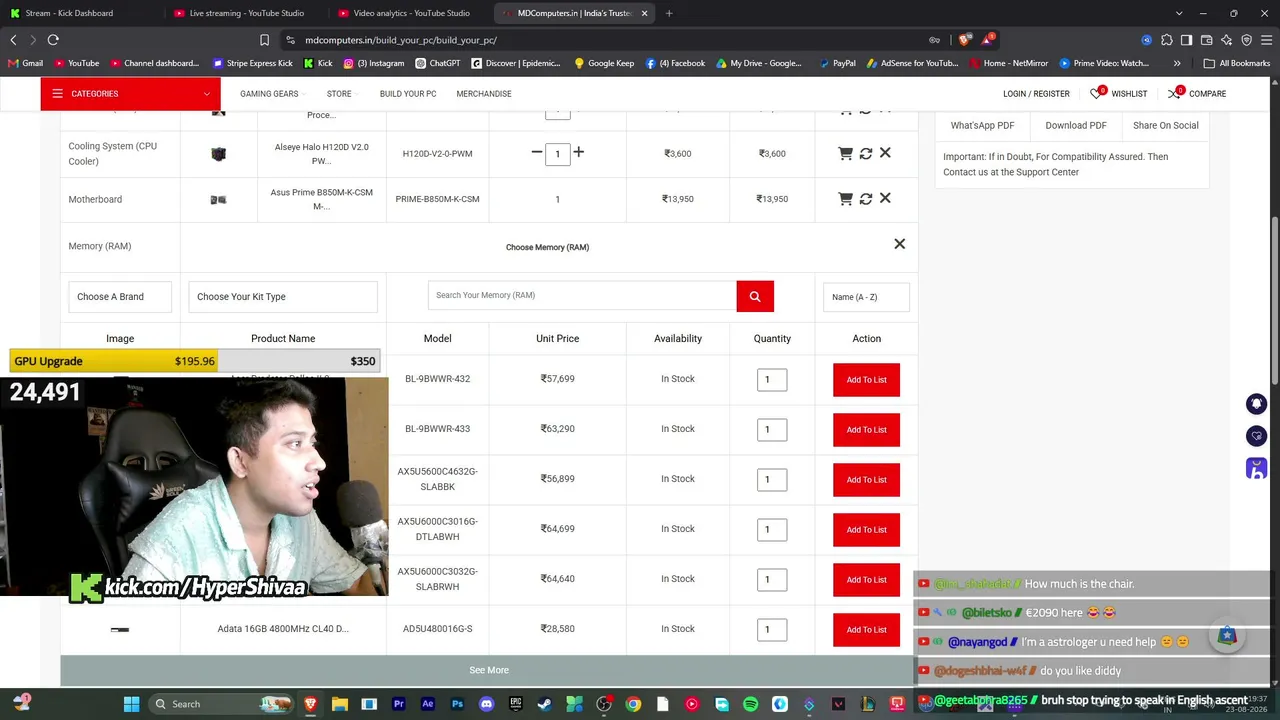Click the See More button
Viewport: 1280px width, 720px height.
(489, 670)
